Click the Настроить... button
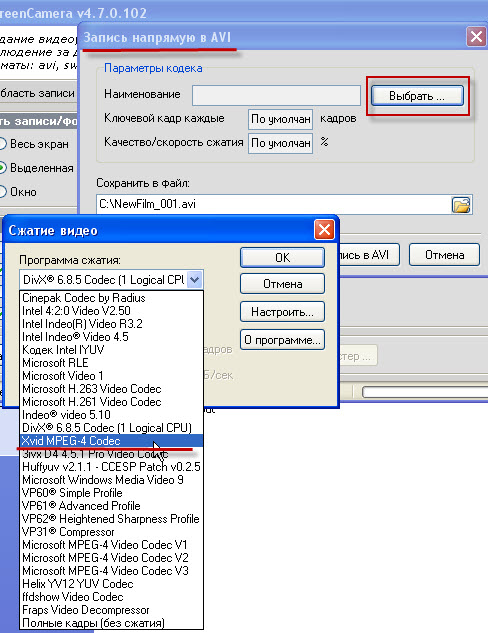The height and width of the screenshot is (633, 488). [x=282, y=312]
